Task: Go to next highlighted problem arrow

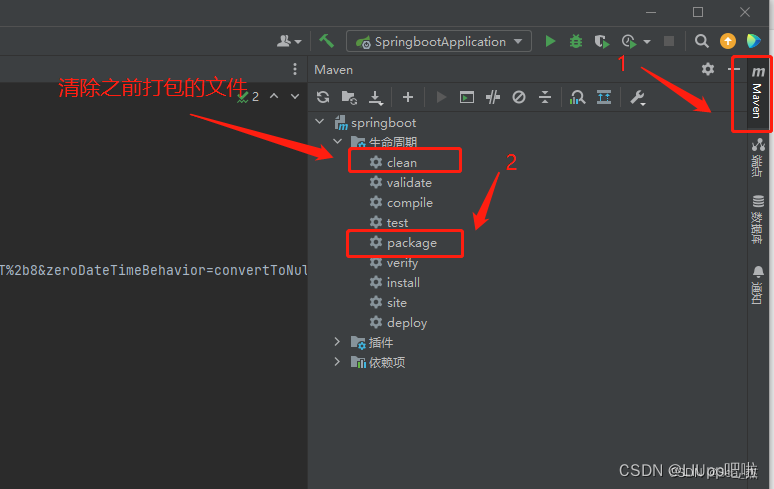Action: point(295,96)
